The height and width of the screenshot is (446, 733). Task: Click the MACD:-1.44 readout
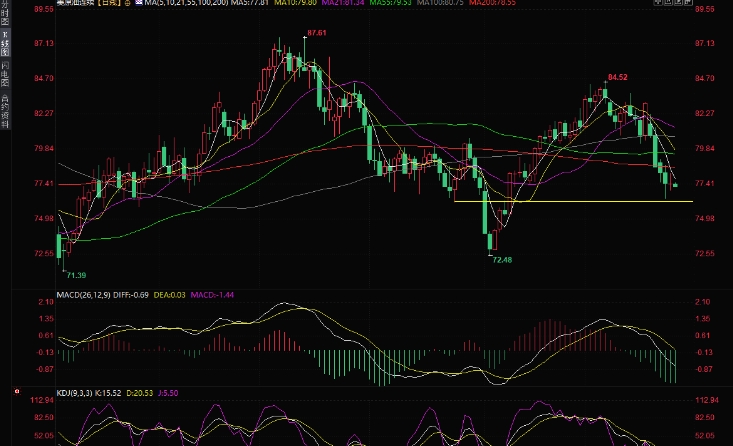[x=212, y=295]
